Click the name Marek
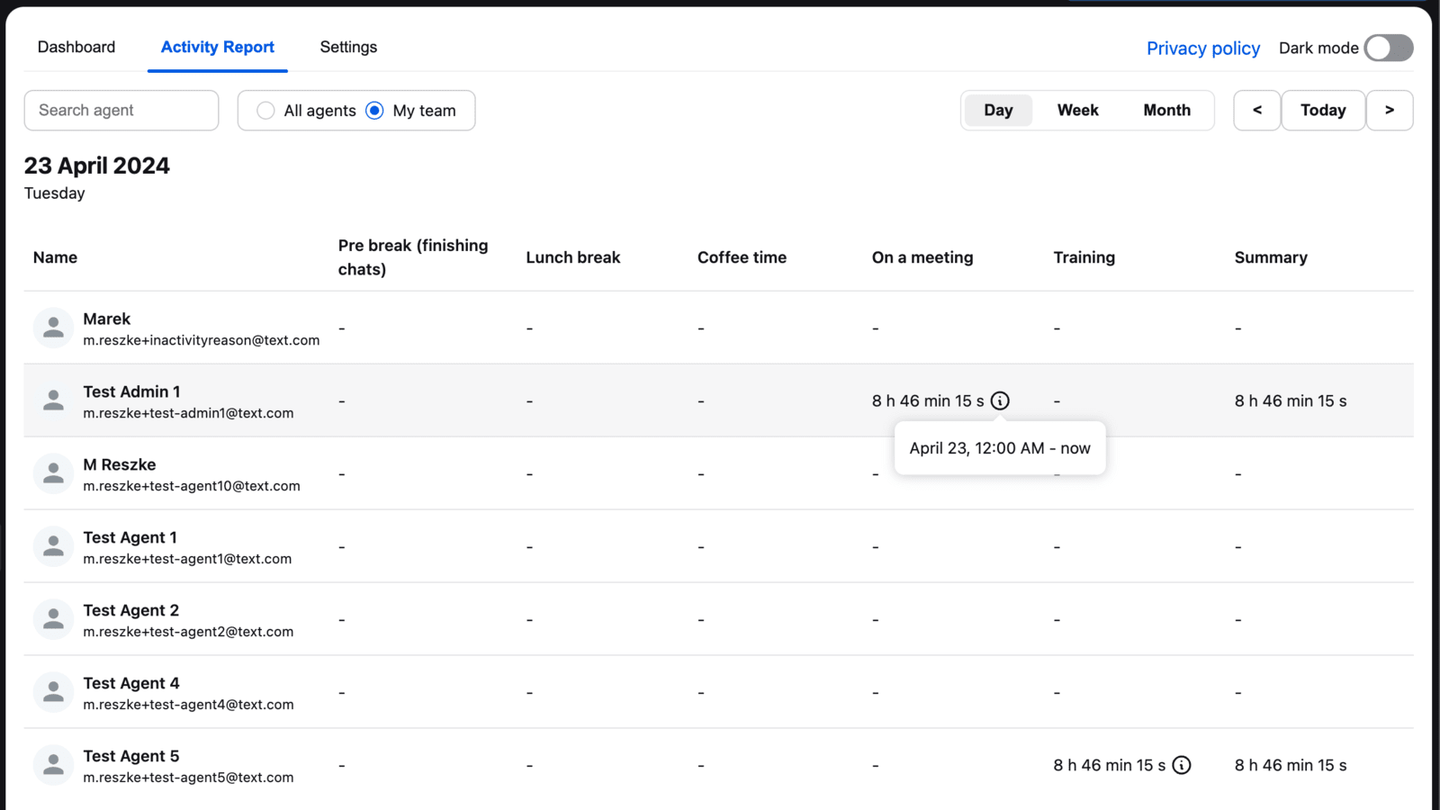 point(107,319)
